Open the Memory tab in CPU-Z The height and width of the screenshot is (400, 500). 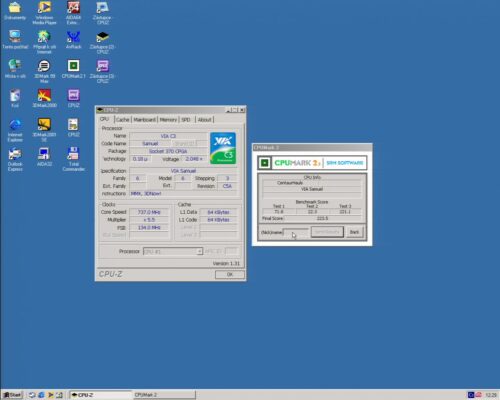[168, 120]
